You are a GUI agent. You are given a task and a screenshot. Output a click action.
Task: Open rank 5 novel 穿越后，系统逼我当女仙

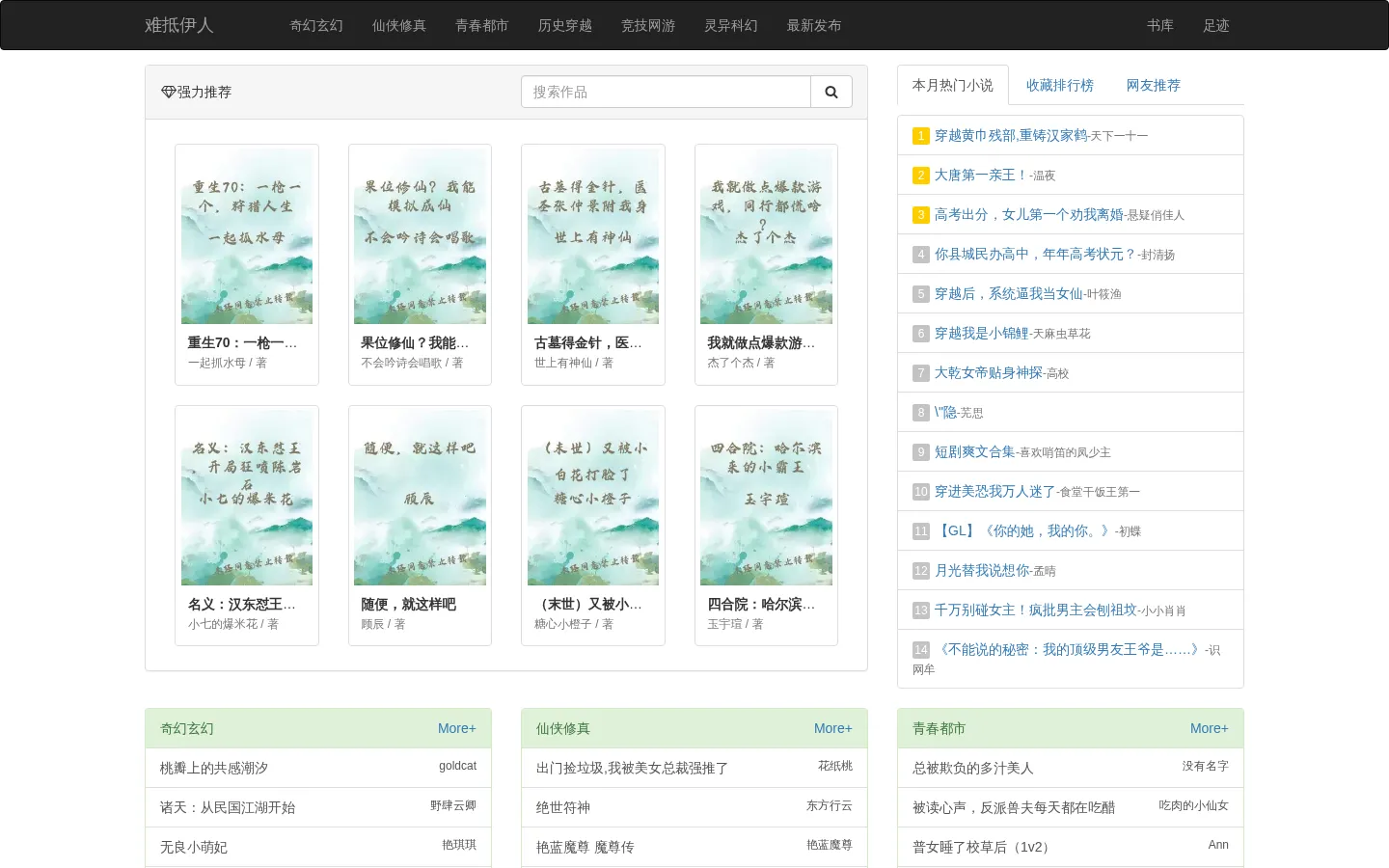pos(1008,293)
